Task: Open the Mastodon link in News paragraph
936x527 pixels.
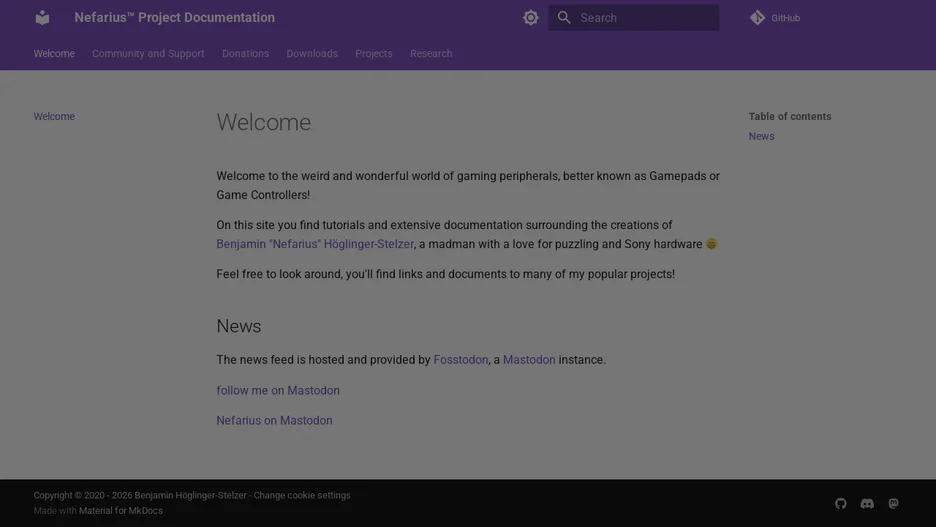Action: pyautogui.click(x=529, y=360)
